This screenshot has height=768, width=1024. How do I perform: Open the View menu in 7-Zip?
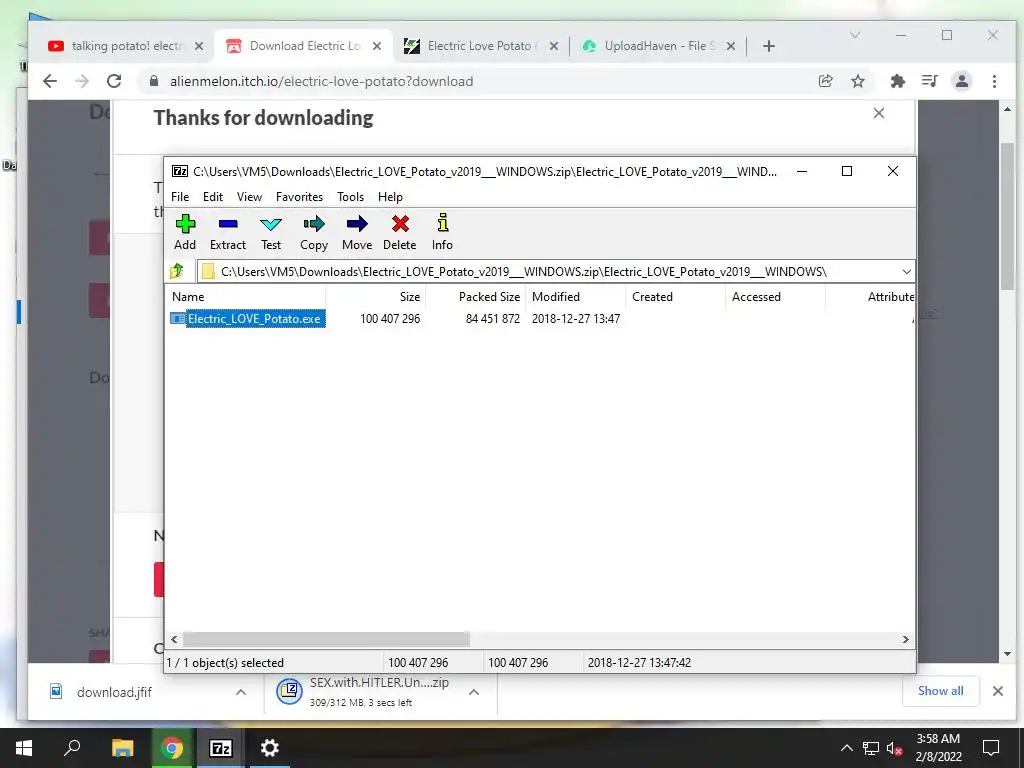(249, 197)
